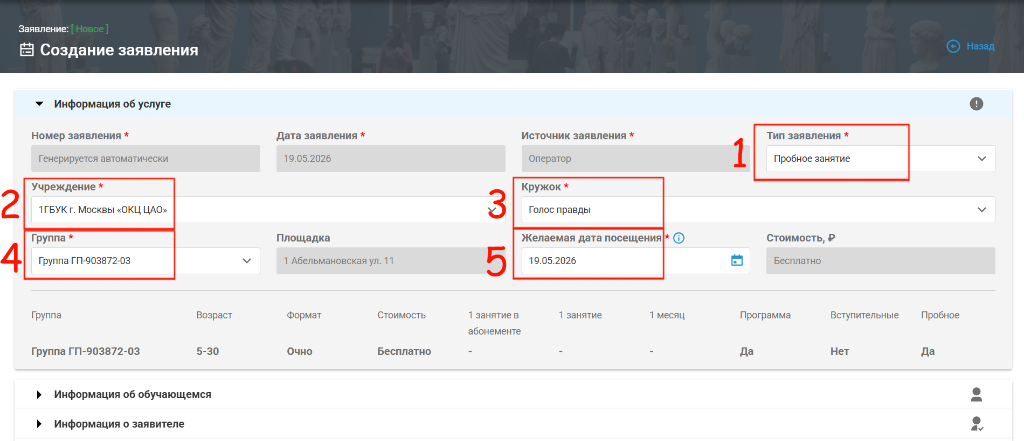This screenshot has width=1024, height=441.
Task: Open the Группа dropdown chevron
Action: coord(247,261)
